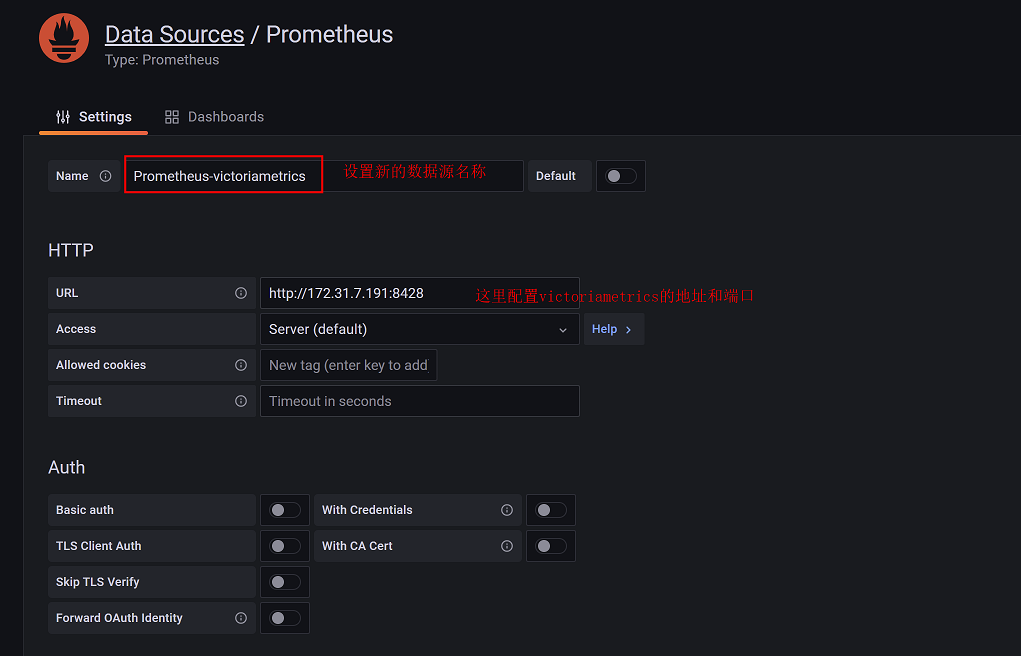
Task: Open the Data Sources breadcrumb link
Action: 174,34
